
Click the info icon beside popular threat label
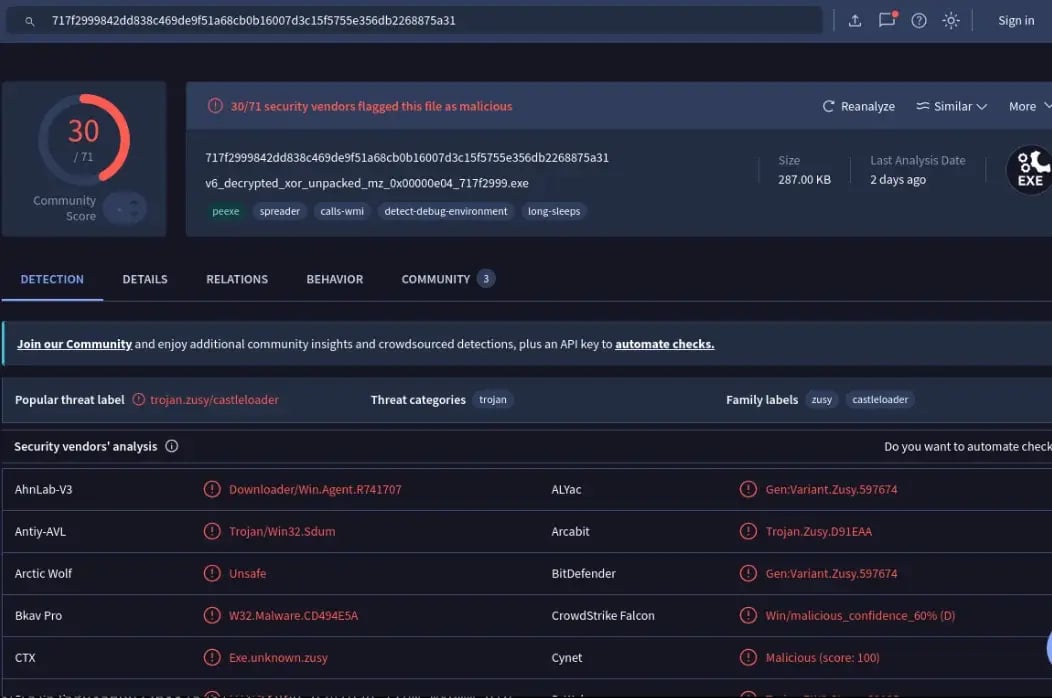tap(138, 399)
